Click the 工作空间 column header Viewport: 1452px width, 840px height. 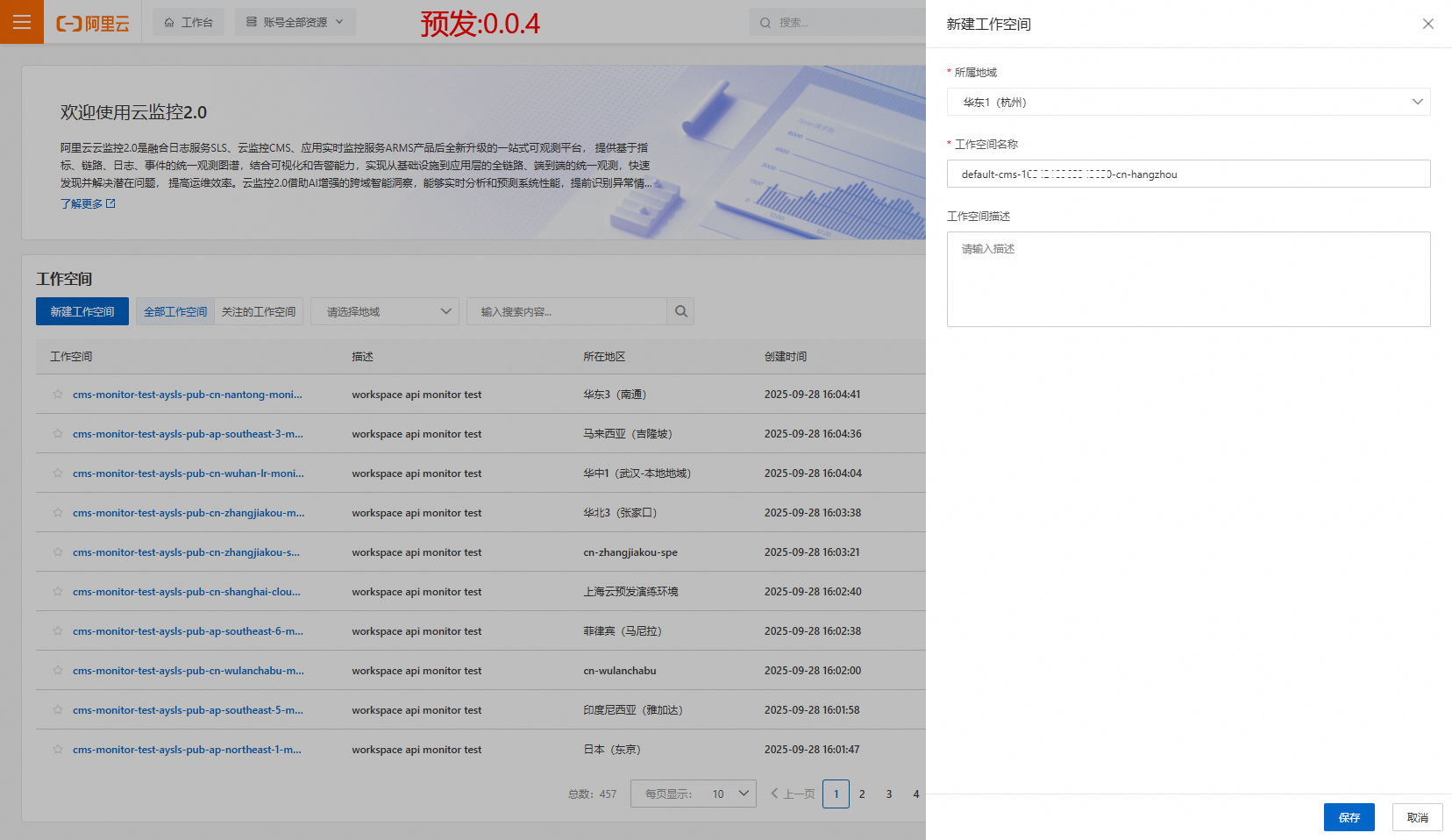click(71, 357)
